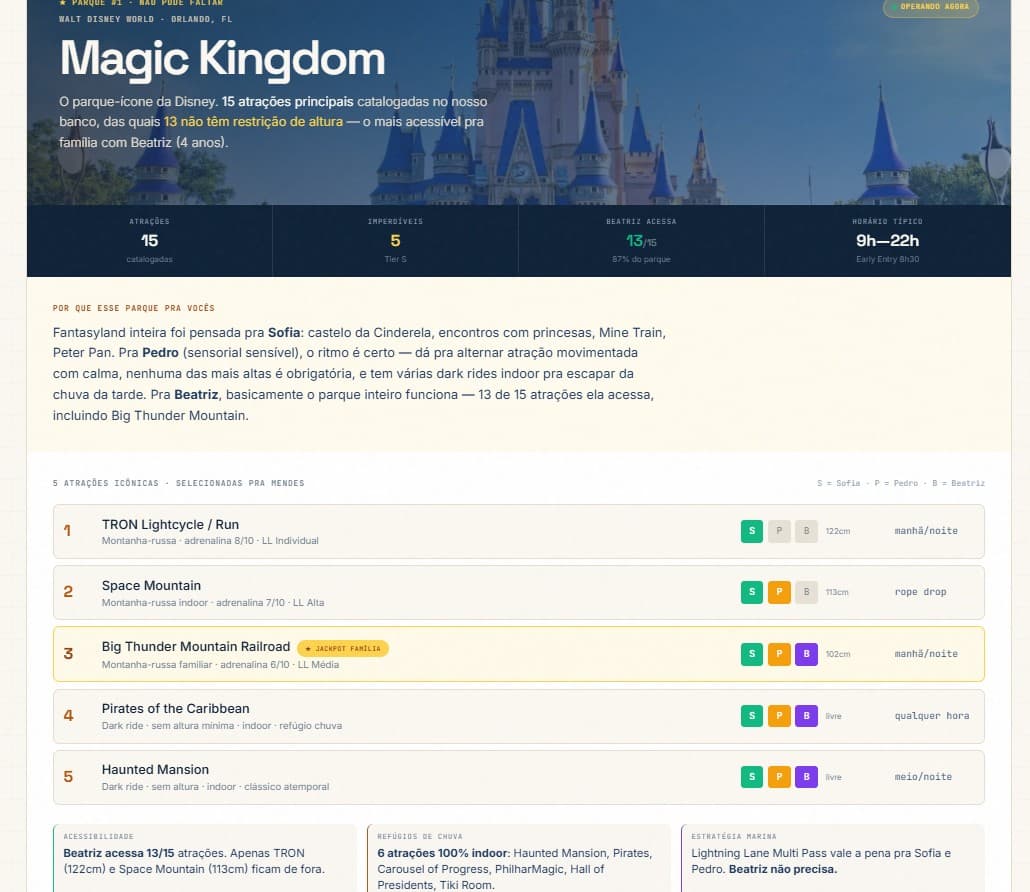Click 'Beatriz não precisa.' bold text
This screenshot has width=1030, height=892.
783,869
